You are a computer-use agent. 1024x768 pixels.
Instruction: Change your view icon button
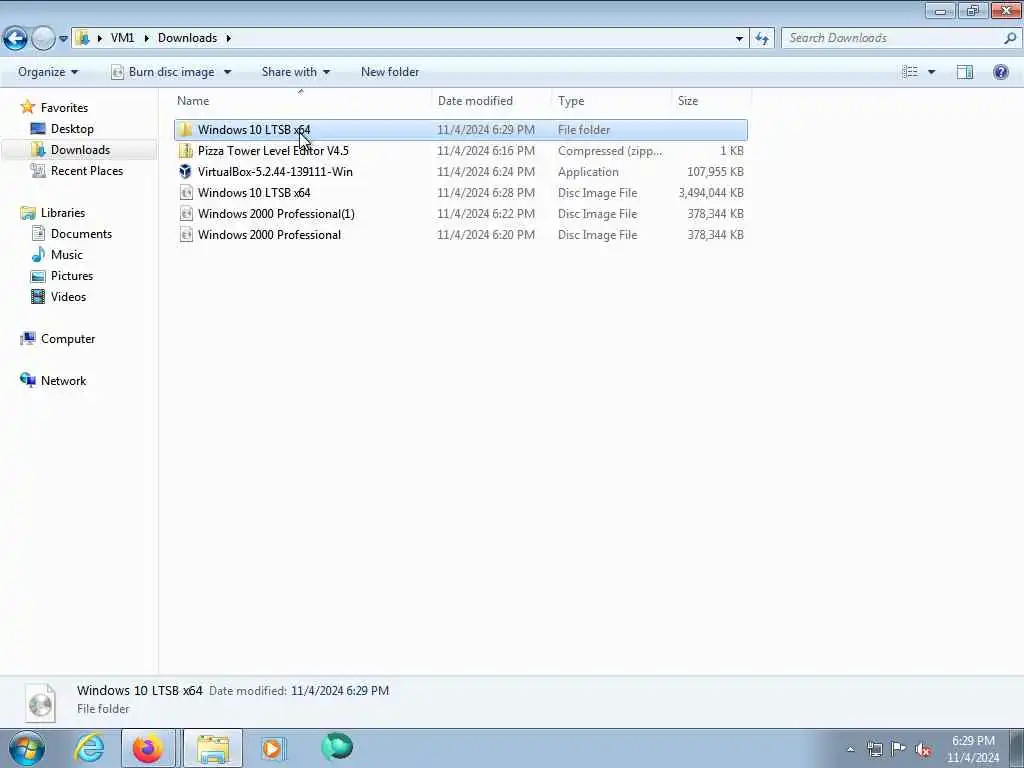[910, 72]
